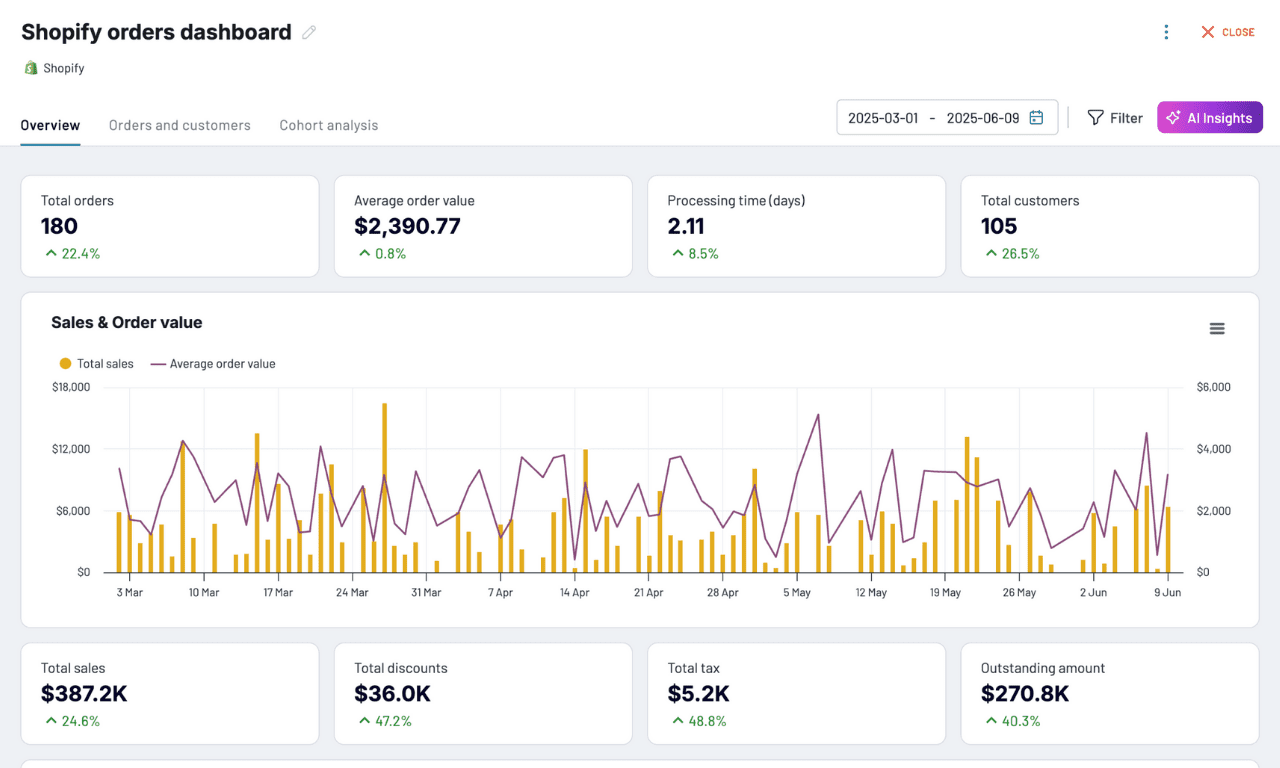Toggle Average order value legend series
Screen dimensions: 1280x768
tap(213, 364)
